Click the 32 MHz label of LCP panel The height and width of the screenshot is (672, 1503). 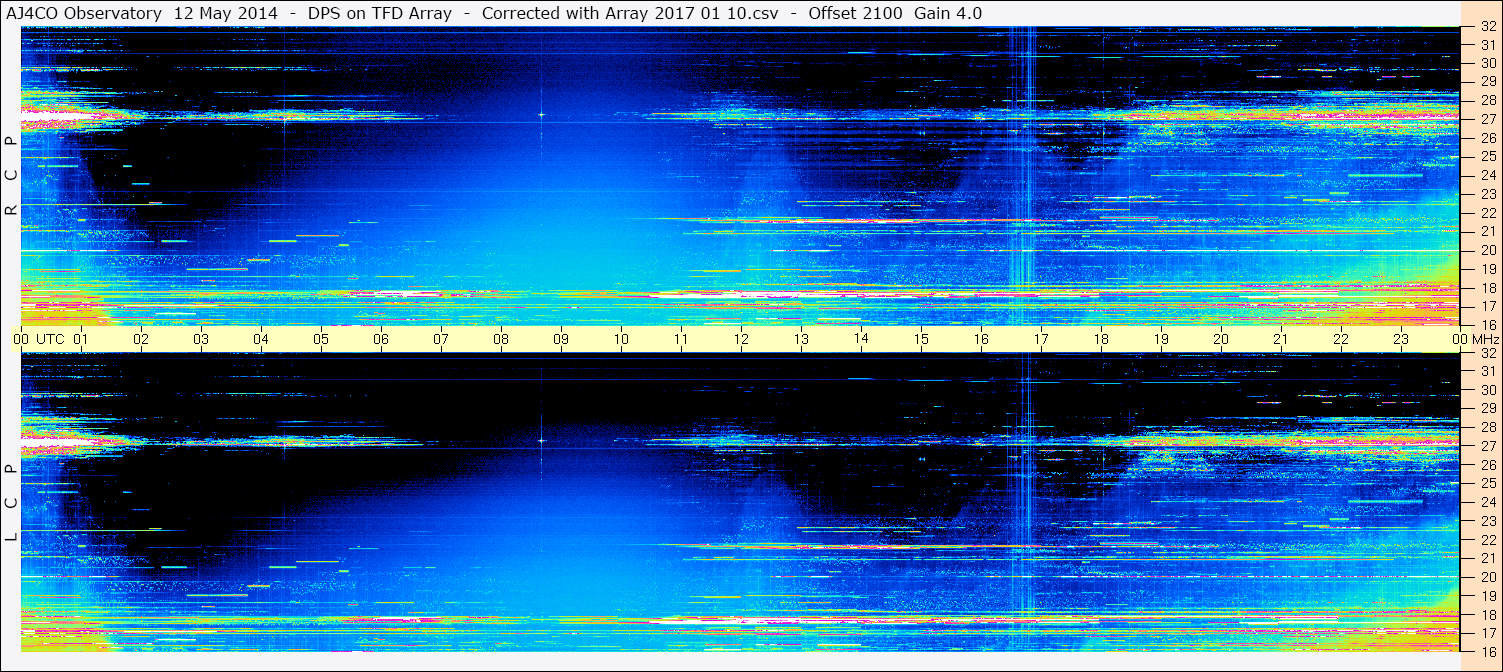(1488, 353)
